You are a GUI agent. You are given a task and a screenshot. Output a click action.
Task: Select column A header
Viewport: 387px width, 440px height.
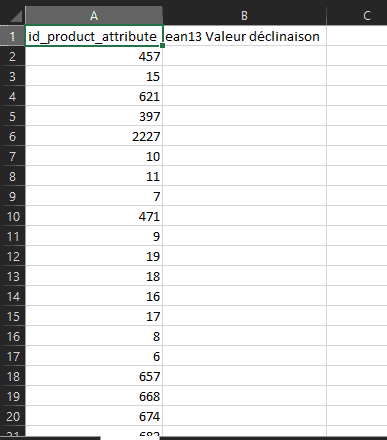[94, 16]
